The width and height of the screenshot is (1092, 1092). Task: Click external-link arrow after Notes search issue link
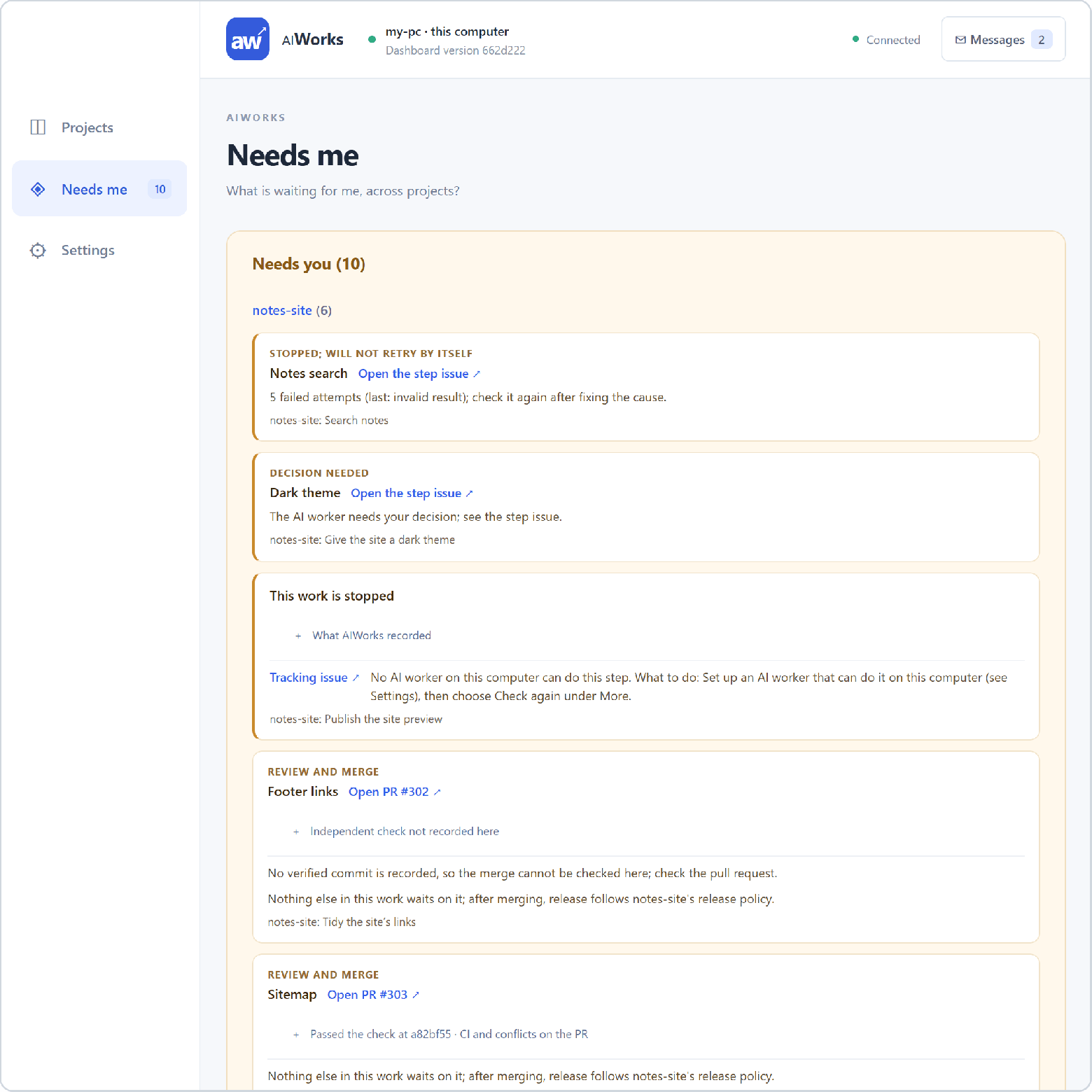tap(477, 374)
